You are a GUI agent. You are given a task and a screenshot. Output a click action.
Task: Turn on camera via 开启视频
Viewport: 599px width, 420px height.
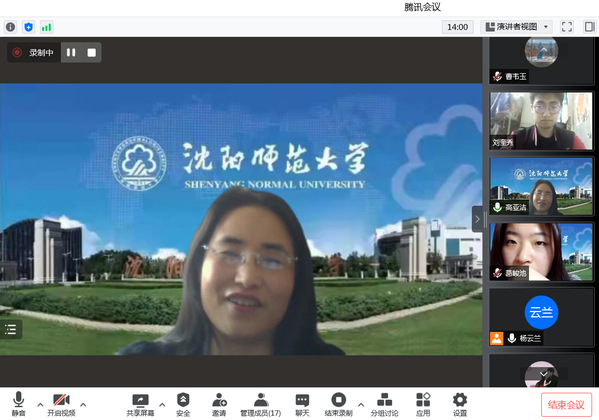pyautogui.click(x=61, y=404)
